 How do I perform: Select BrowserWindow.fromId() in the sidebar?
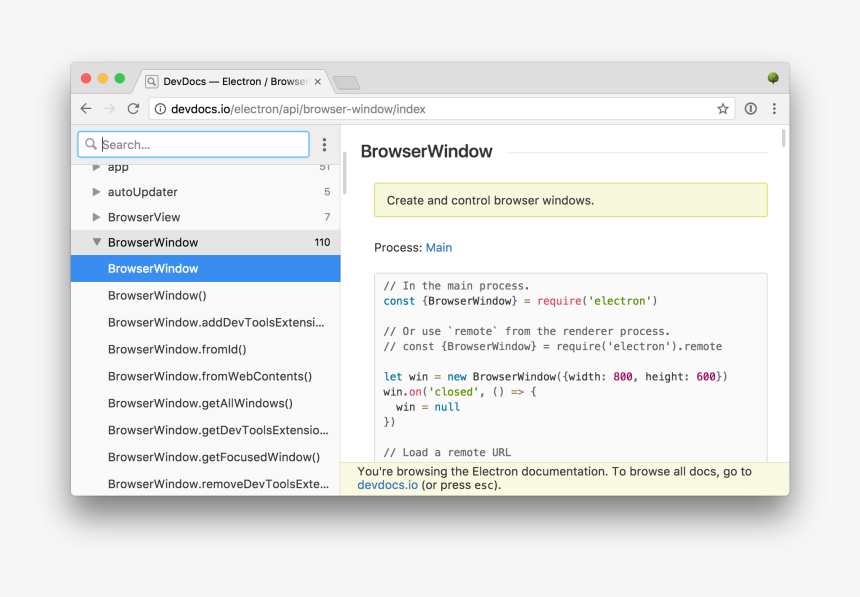[177, 350]
